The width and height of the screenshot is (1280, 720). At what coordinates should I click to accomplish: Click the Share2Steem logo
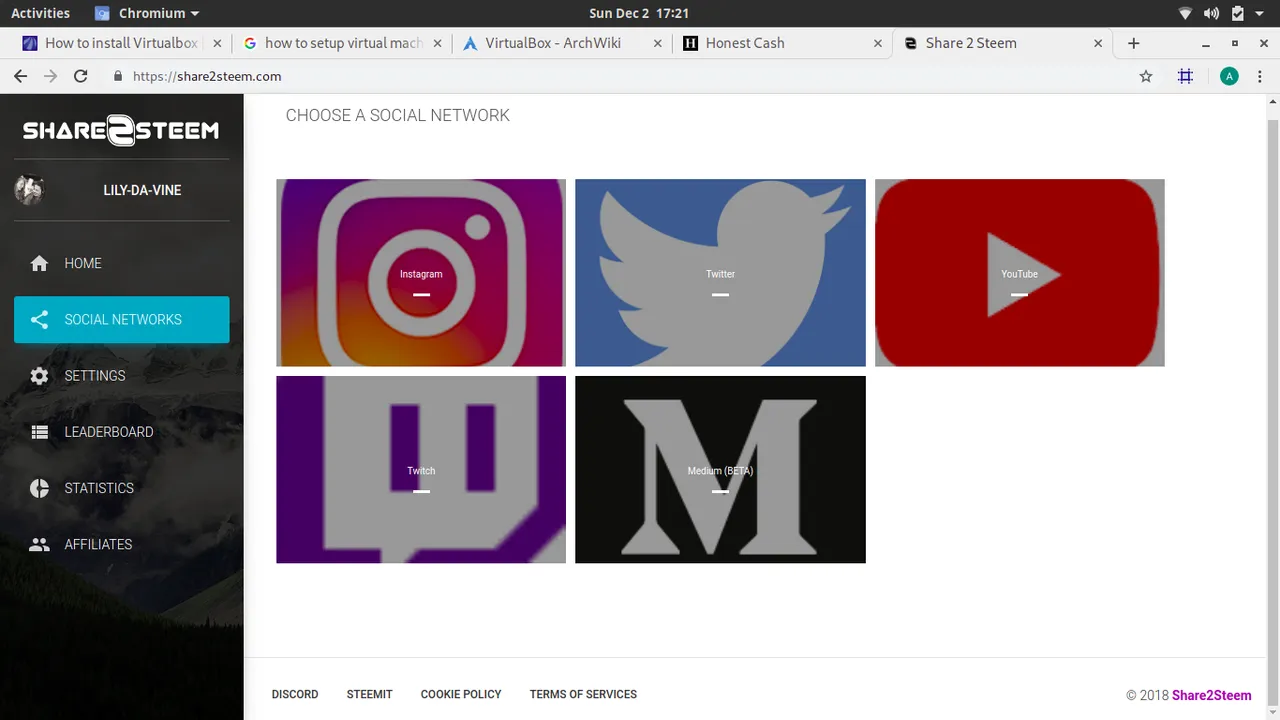121,130
